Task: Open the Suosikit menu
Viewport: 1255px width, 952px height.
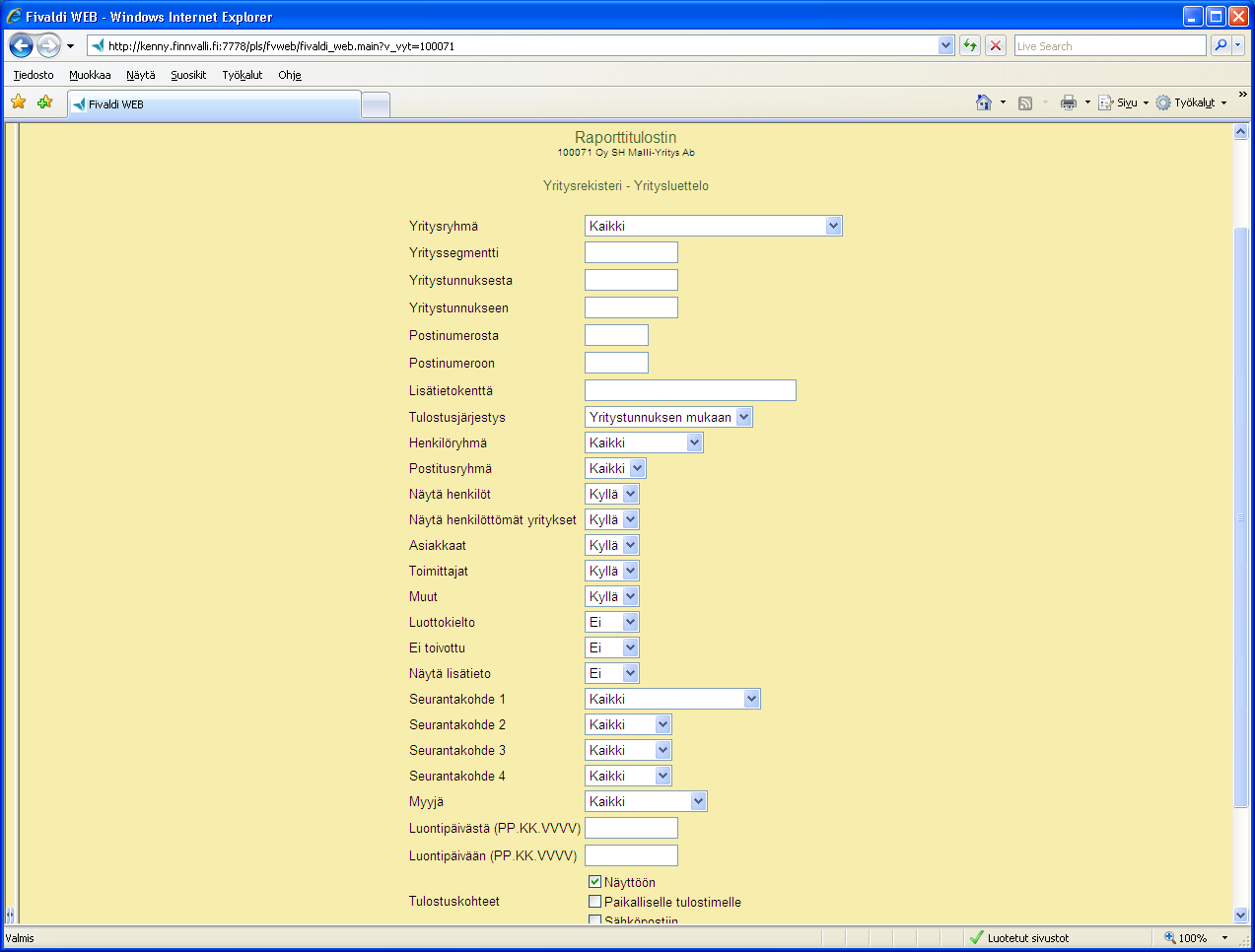Action: (188, 75)
